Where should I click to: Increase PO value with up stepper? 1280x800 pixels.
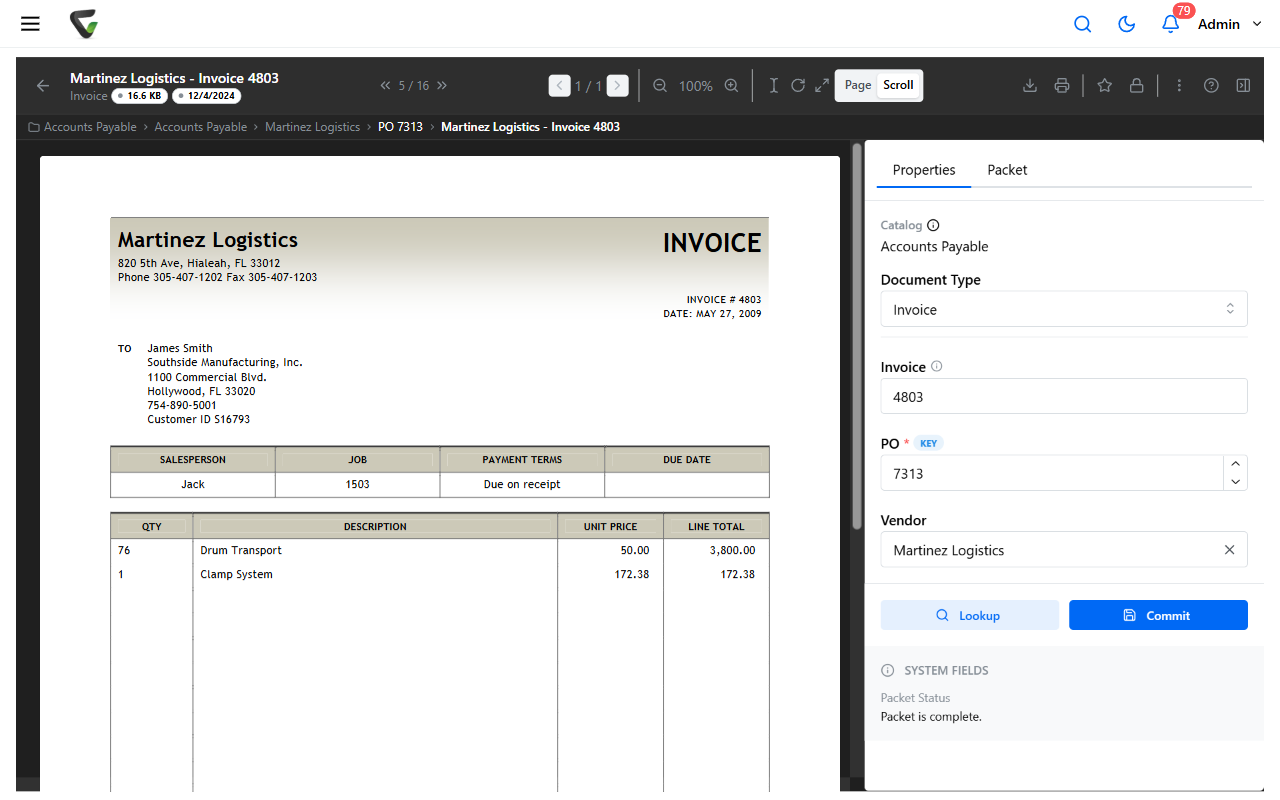pyautogui.click(x=1236, y=464)
